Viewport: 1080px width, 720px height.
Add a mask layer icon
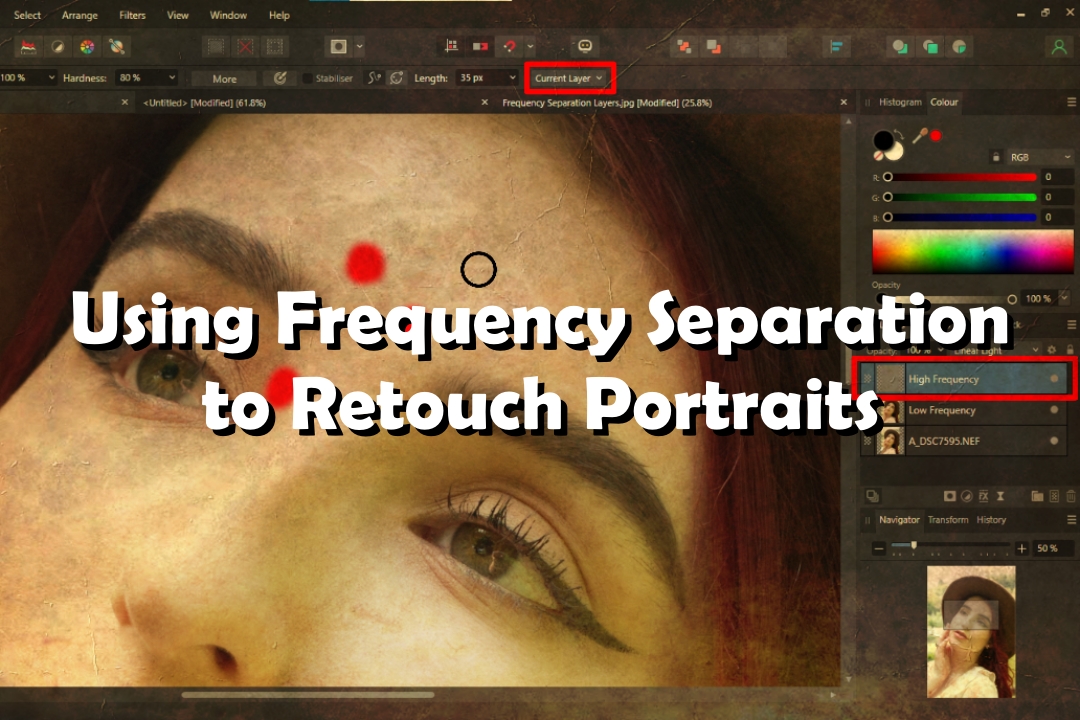(950, 496)
